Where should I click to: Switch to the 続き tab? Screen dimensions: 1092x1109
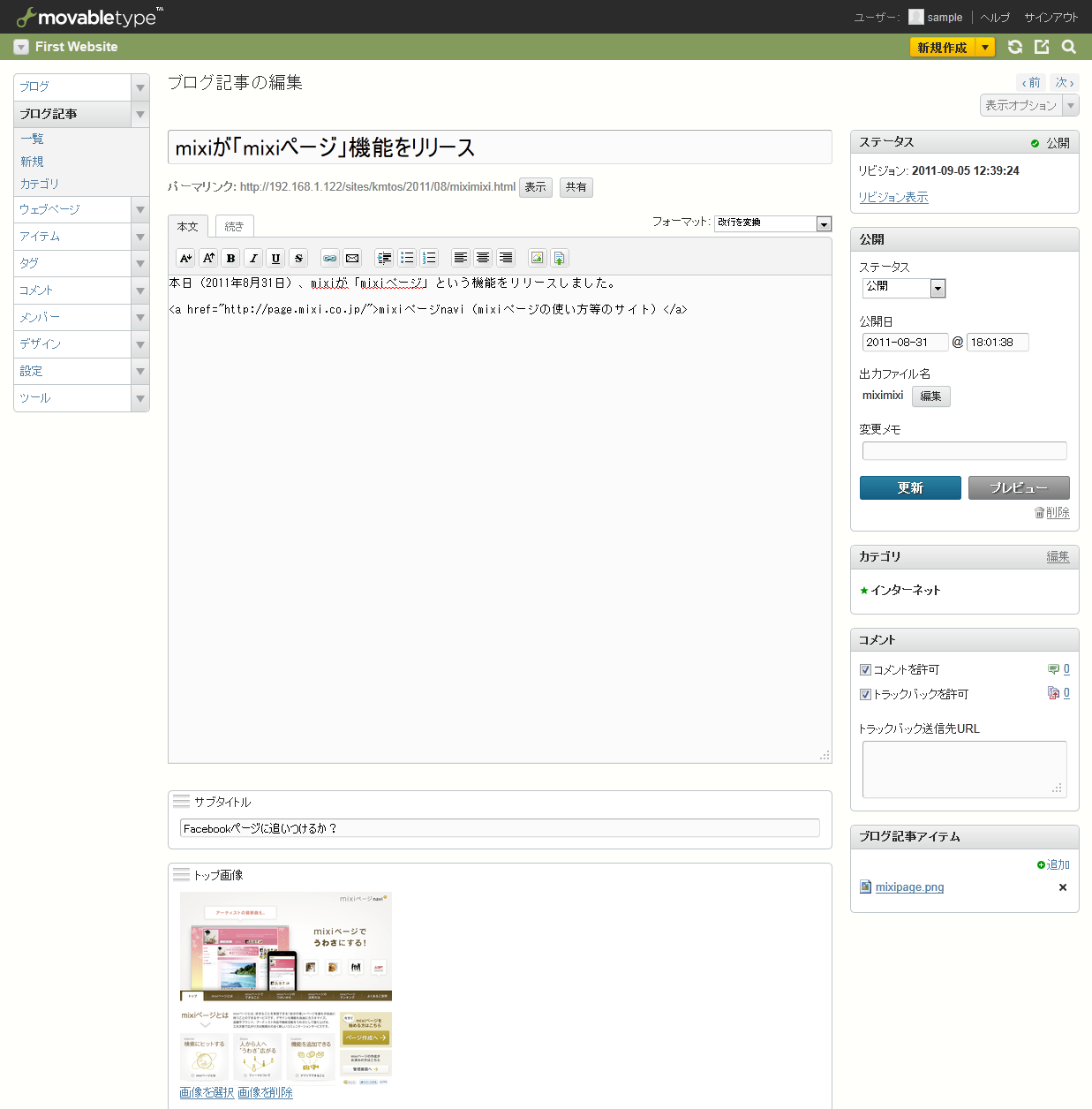click(x=234, y=227)
